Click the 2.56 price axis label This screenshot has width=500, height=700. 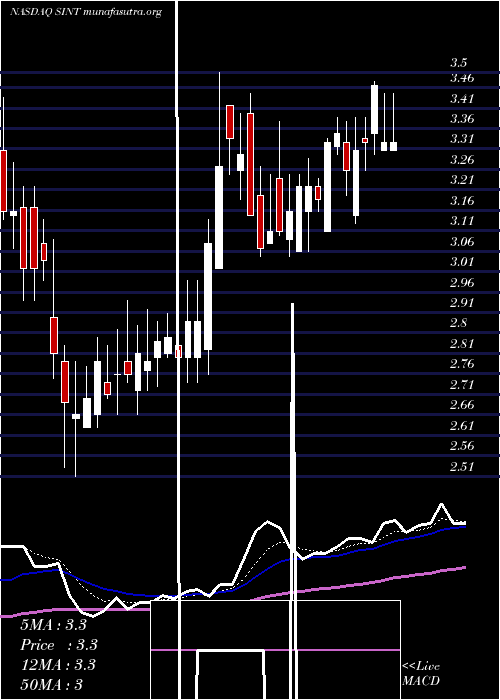pos(462,446)
